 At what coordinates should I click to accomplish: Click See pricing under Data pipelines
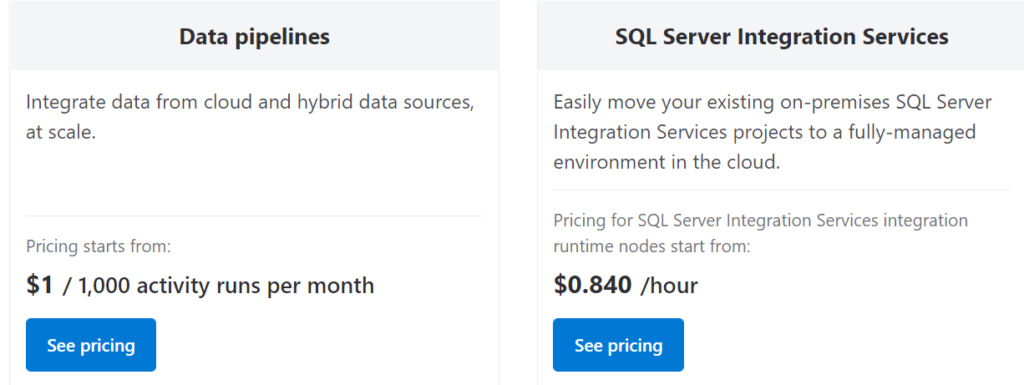pos(91,345)
